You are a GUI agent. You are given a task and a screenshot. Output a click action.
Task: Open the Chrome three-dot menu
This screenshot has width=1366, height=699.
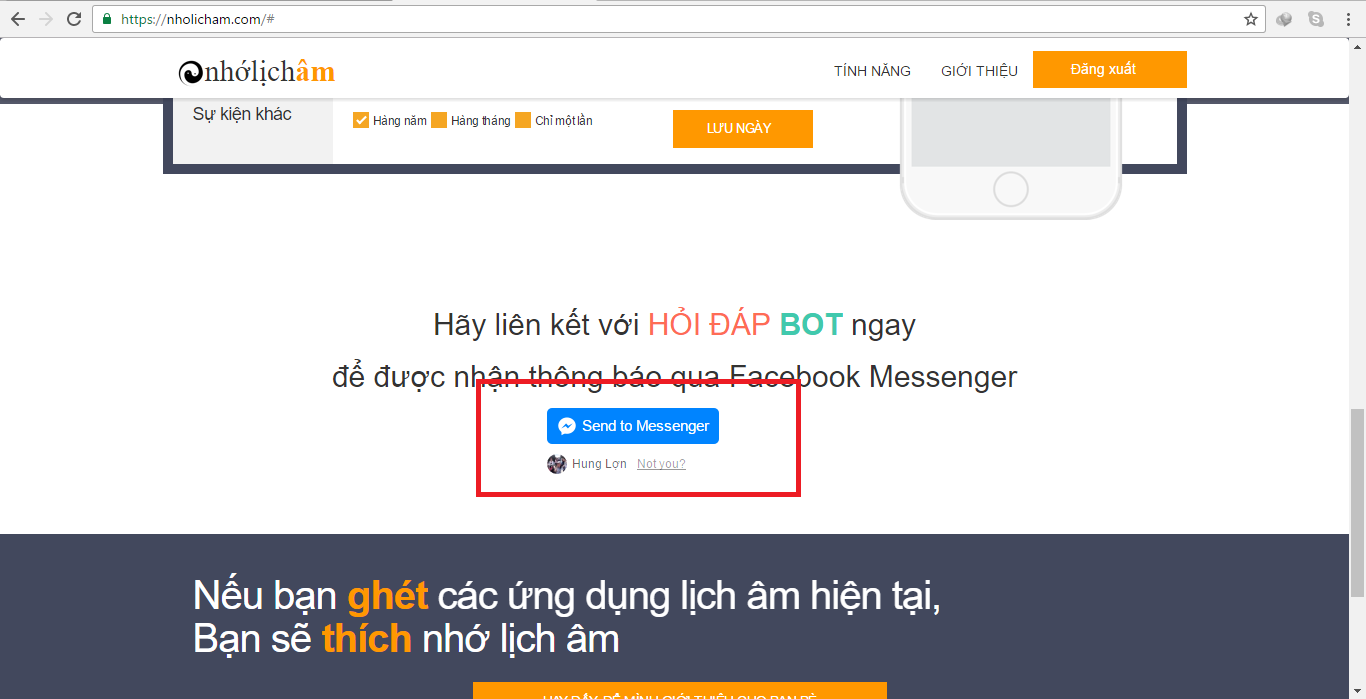click(1348, 19)
